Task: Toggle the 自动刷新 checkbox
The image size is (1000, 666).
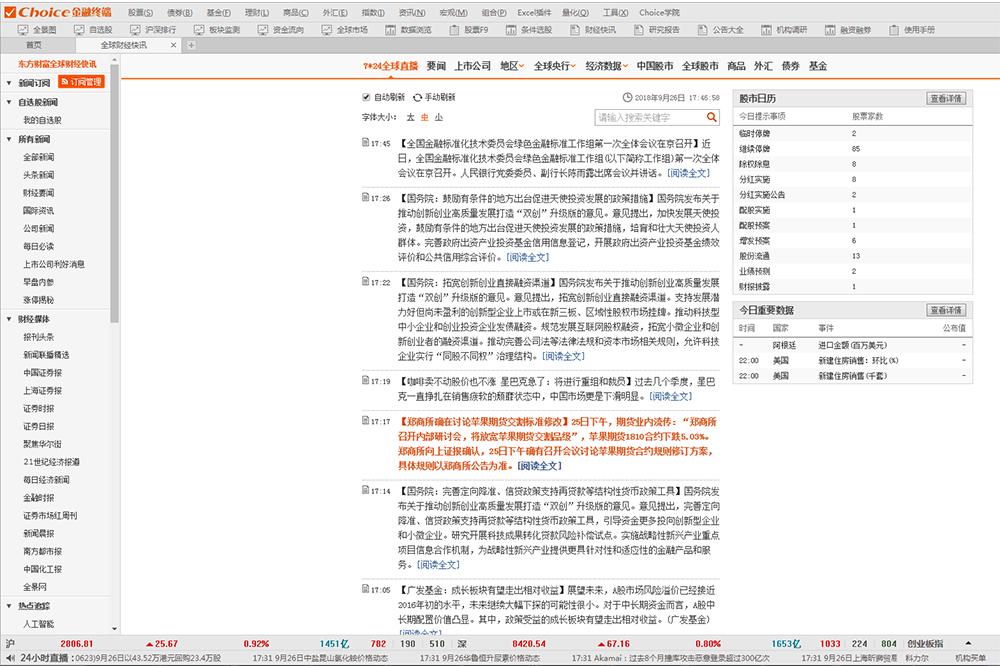Action: click(x=366, y=97)
